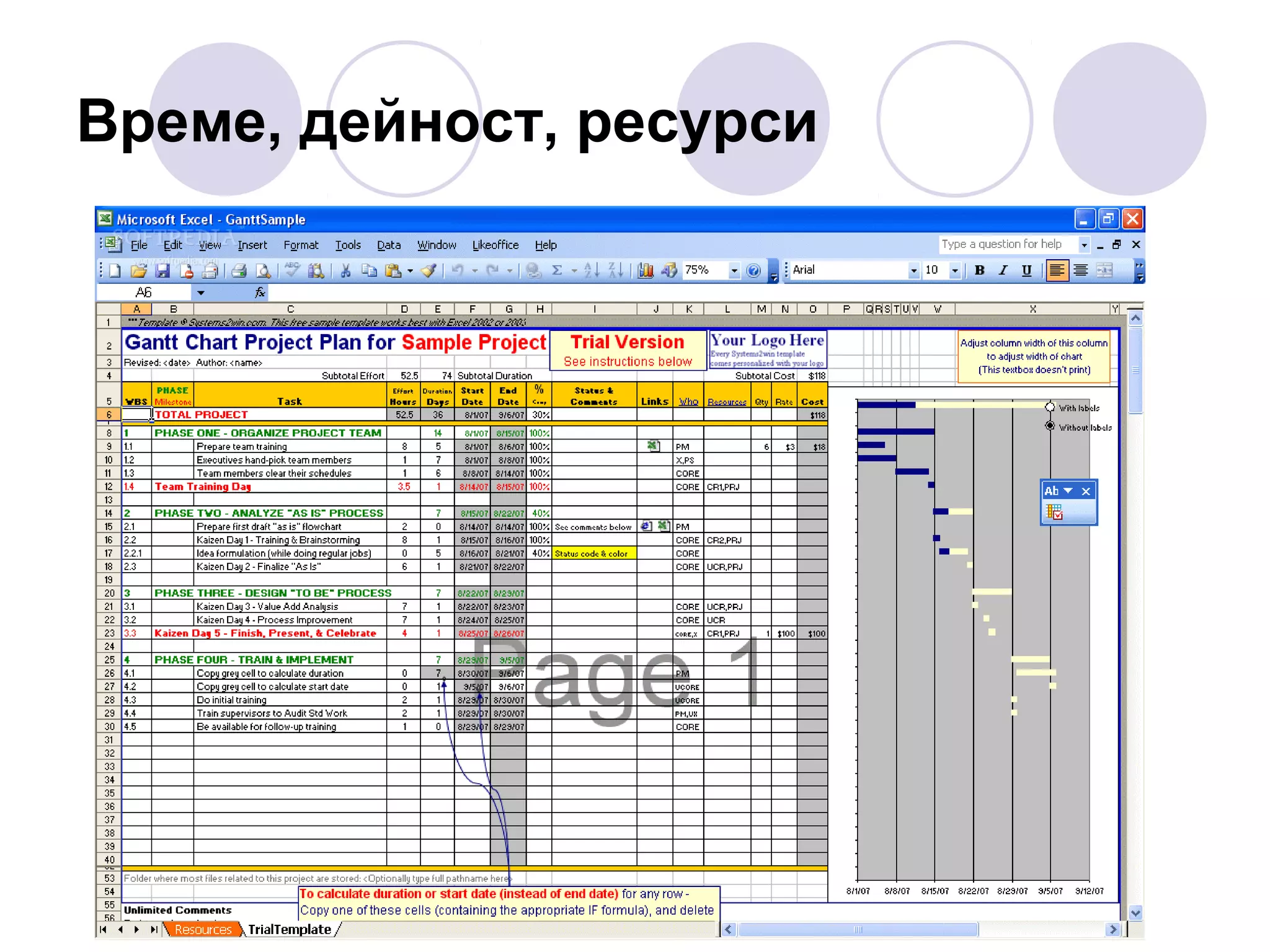Open the floating Ab toolbar options arrow
Viewport: 1270px width, 952px height.
(x=1068, y=491)
